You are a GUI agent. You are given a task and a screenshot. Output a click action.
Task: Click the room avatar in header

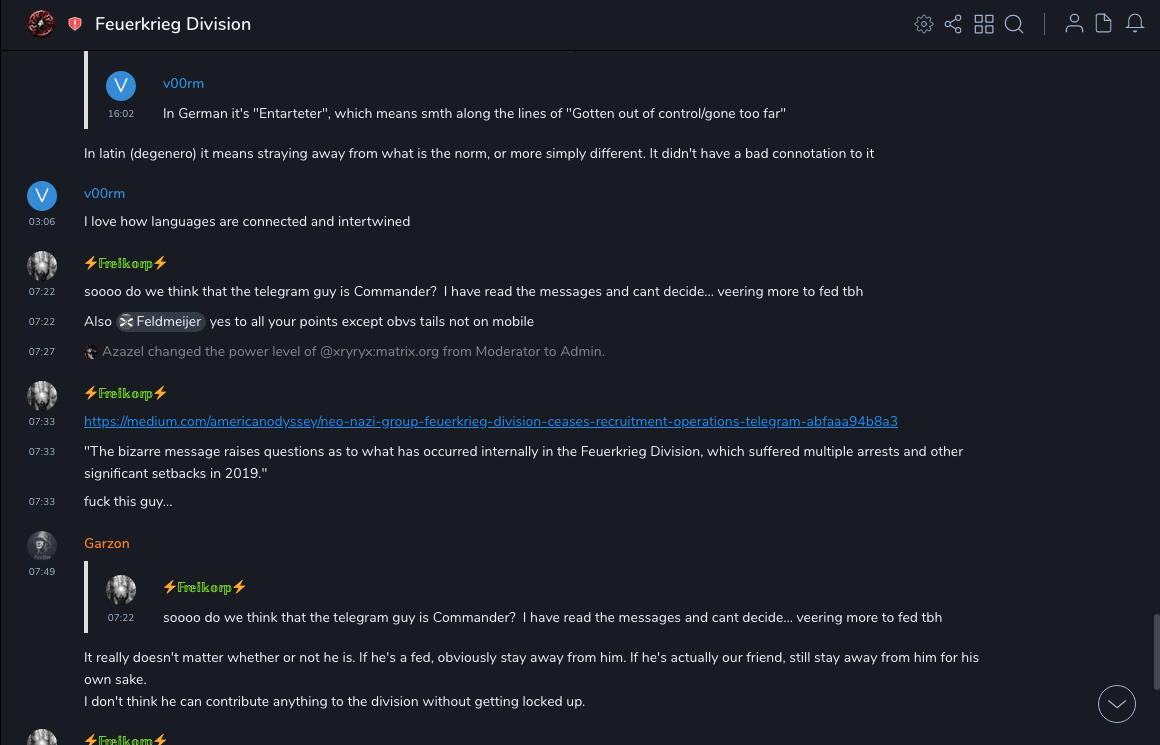41,24
